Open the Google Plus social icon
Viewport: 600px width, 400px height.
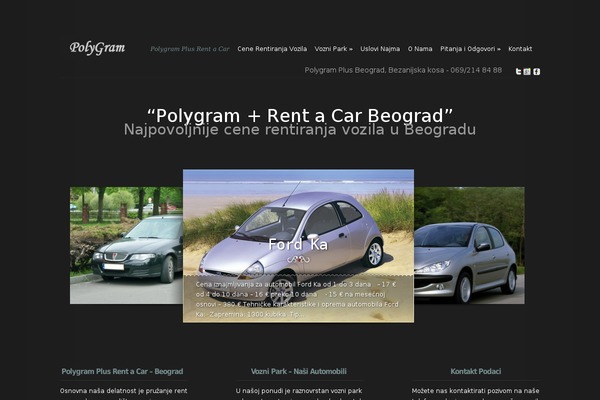point(527,72)
